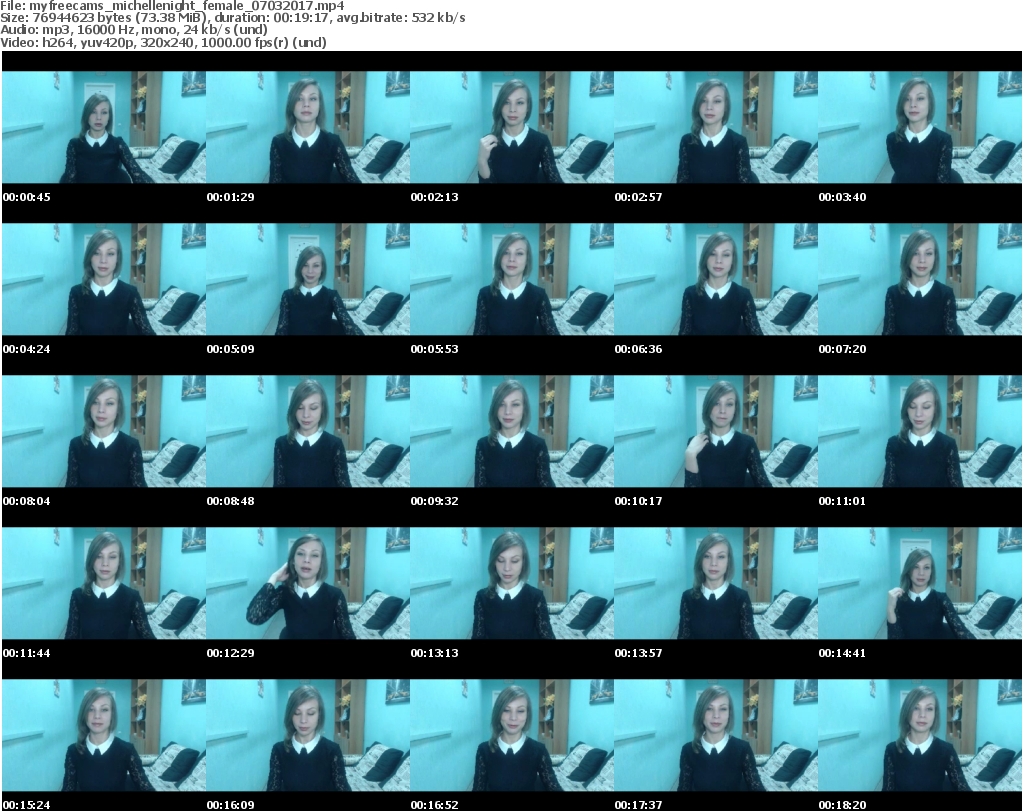Click the thumbnail timestamped 00:09:32
The image size is (1024, 811).
click(x=512, y=431)
